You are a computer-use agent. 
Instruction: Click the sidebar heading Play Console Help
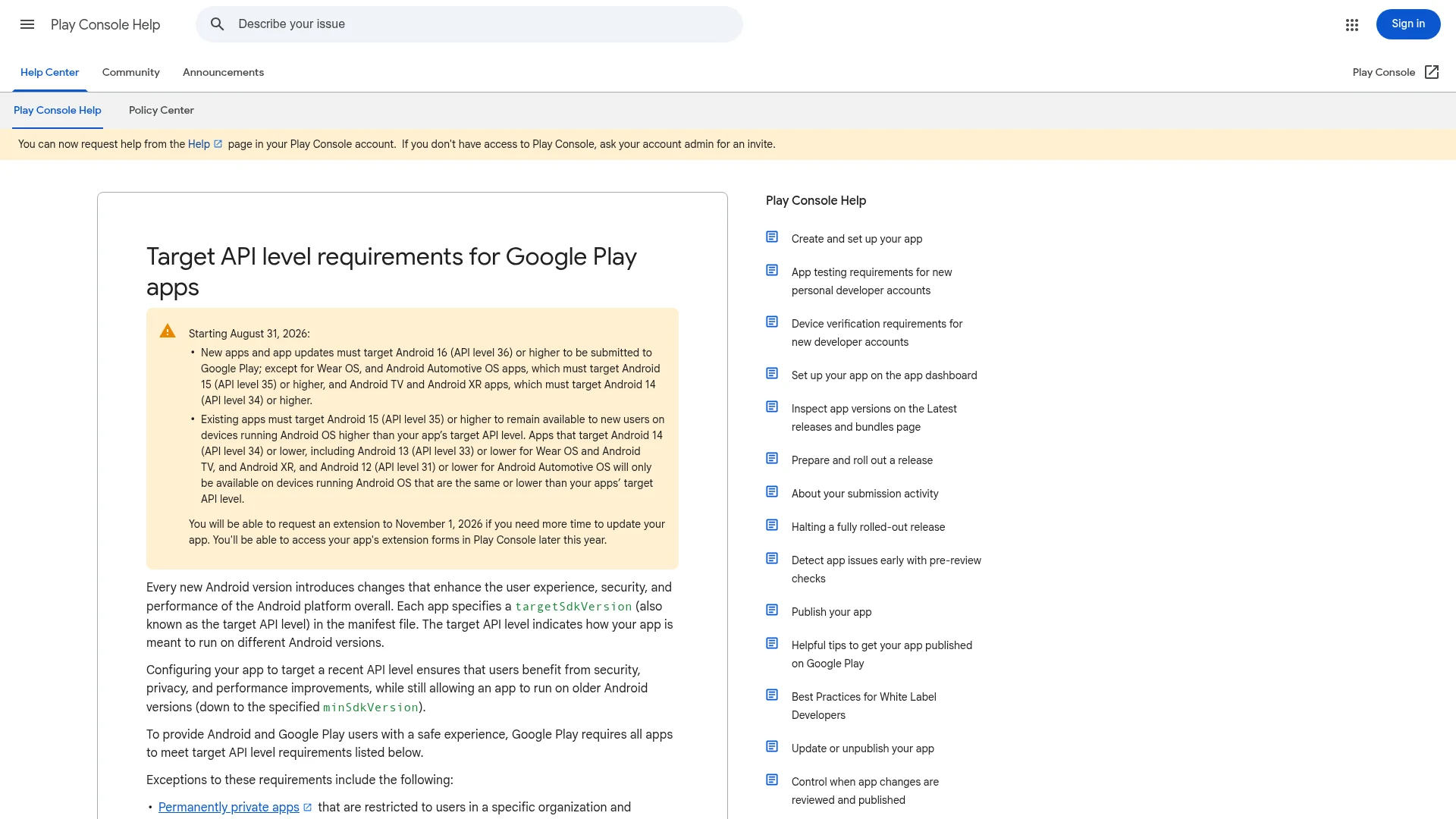[x=816, y=201]
